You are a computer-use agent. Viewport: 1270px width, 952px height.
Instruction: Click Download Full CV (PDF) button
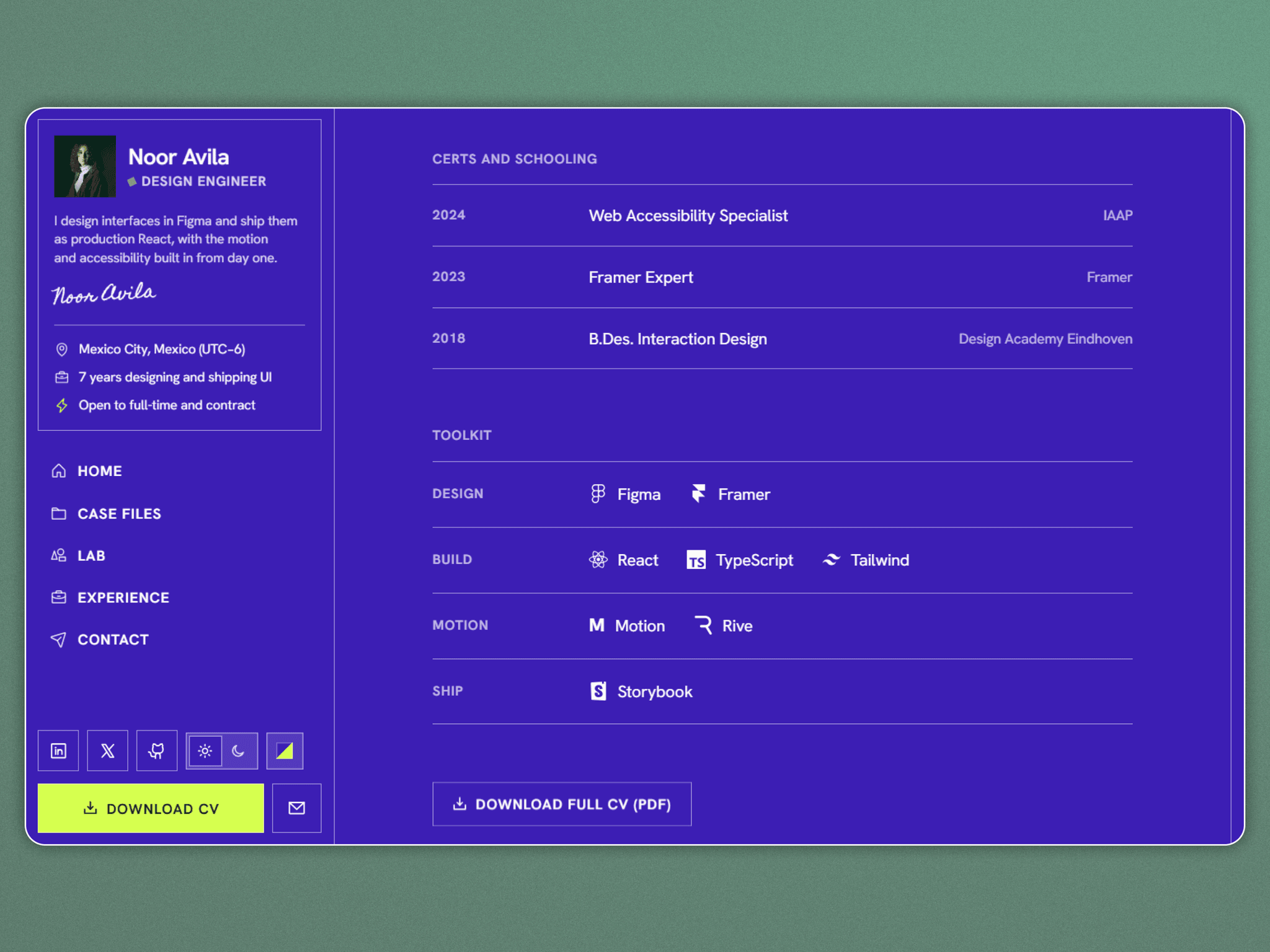pos(562,804)
